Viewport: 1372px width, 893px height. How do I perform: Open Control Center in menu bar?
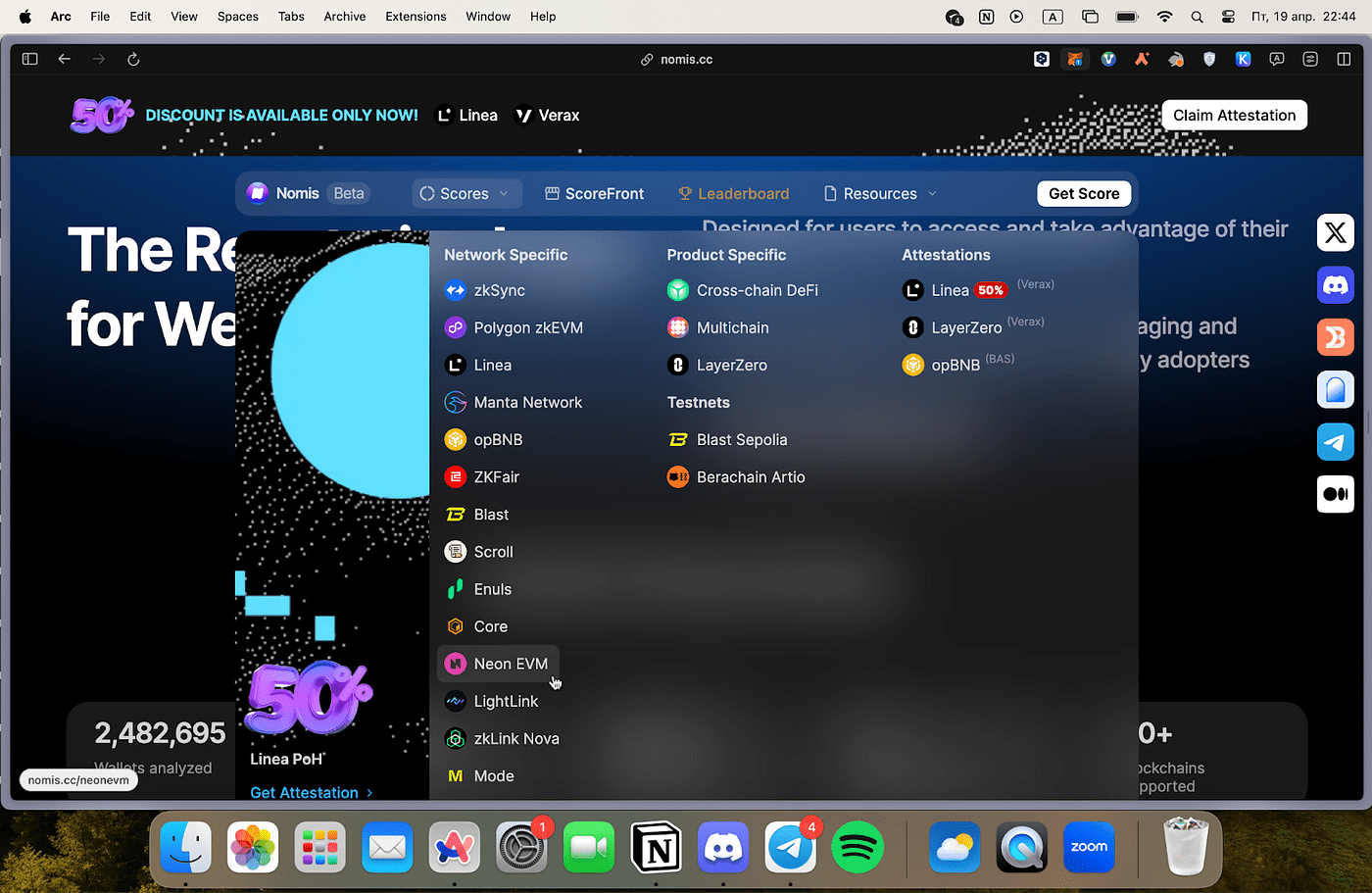[1228, 17]
